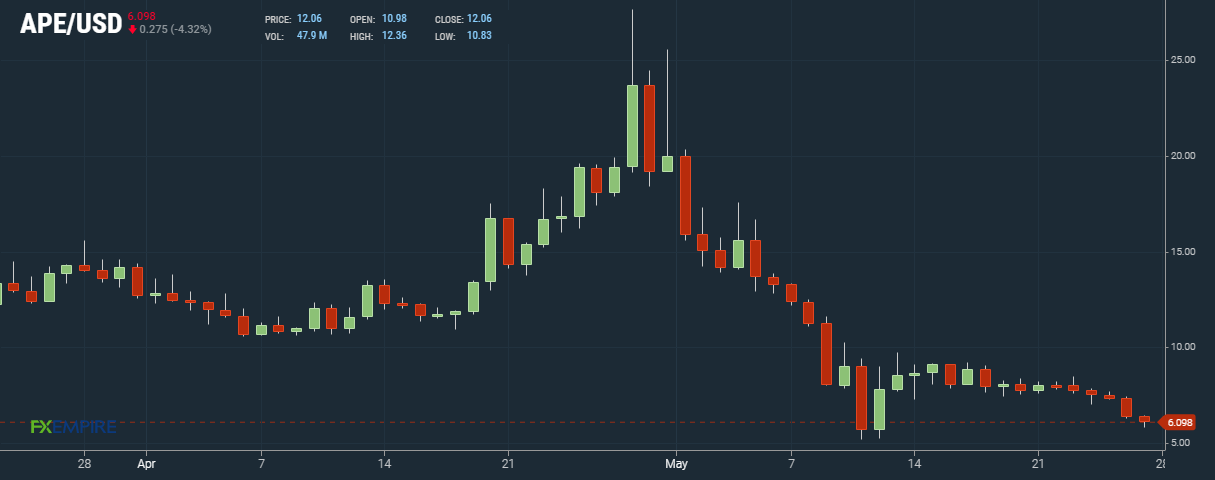Viewport: 1215px width, 480px height.
Task: Click the 15.00 price axis label
Action: pos(1183,252)
